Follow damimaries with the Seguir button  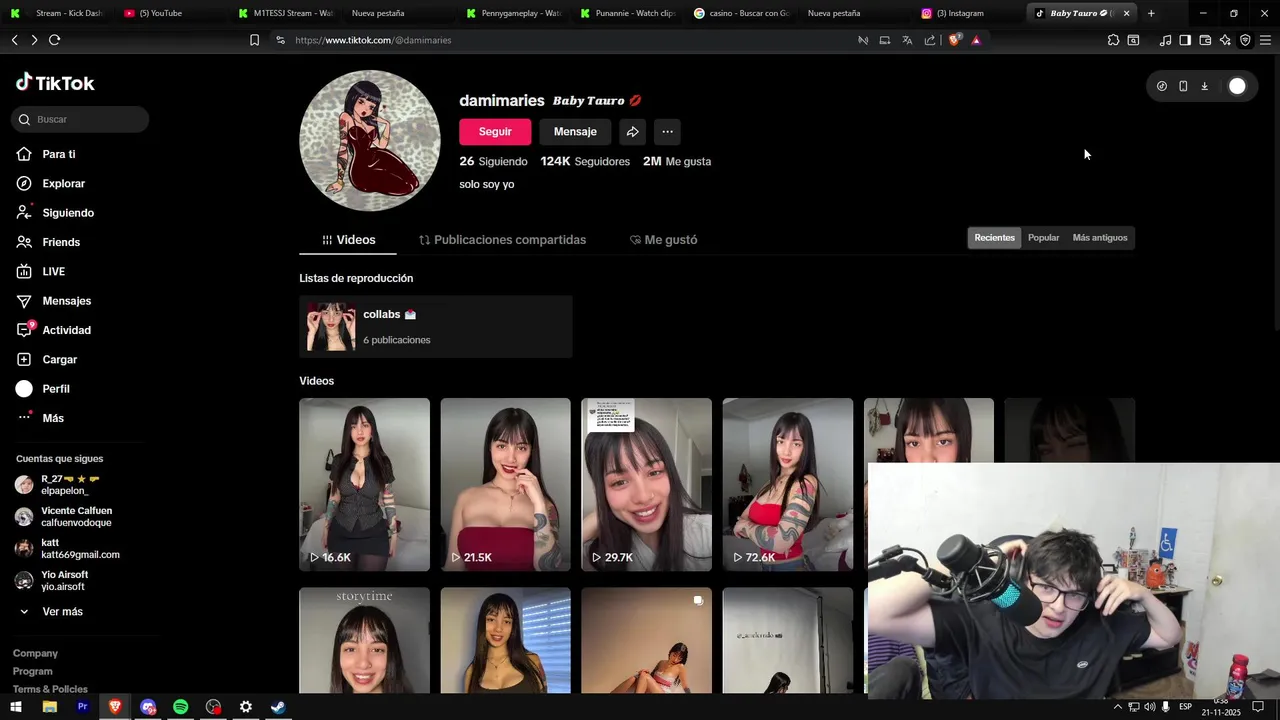coord(495,131)
